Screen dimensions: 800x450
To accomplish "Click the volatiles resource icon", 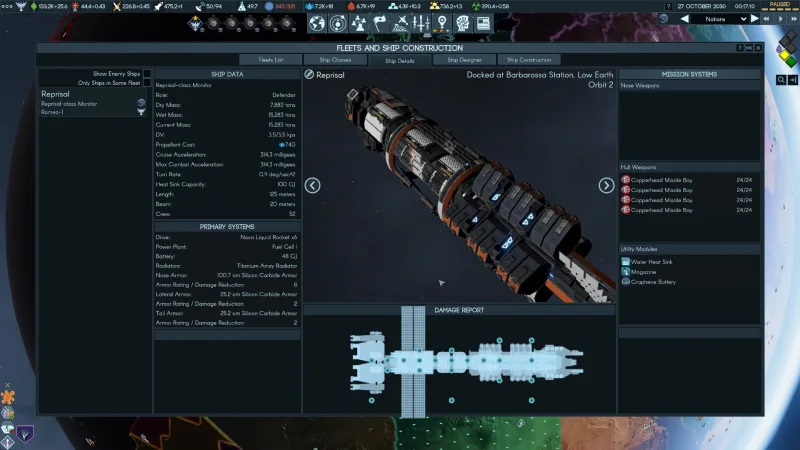I will (x=351, y=6).
